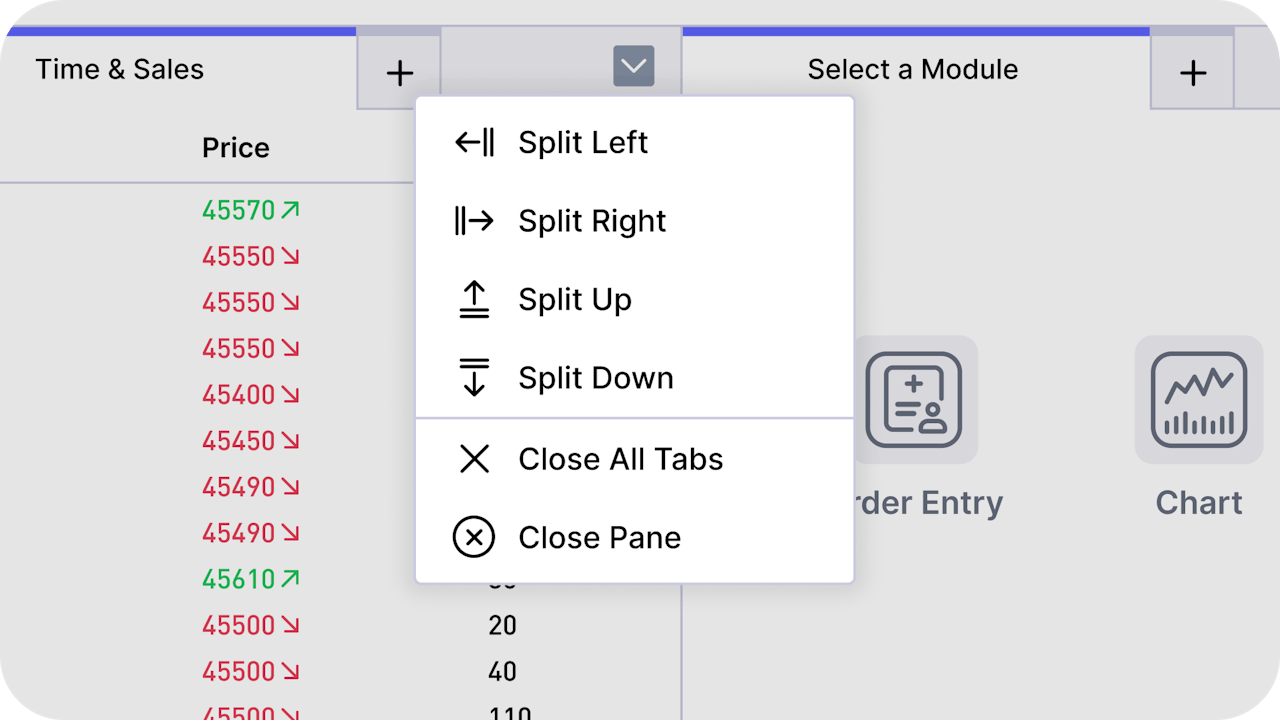Open the Order Entry module icon
Viewport: 1280px width, 720px height.
tap(914, 400)
